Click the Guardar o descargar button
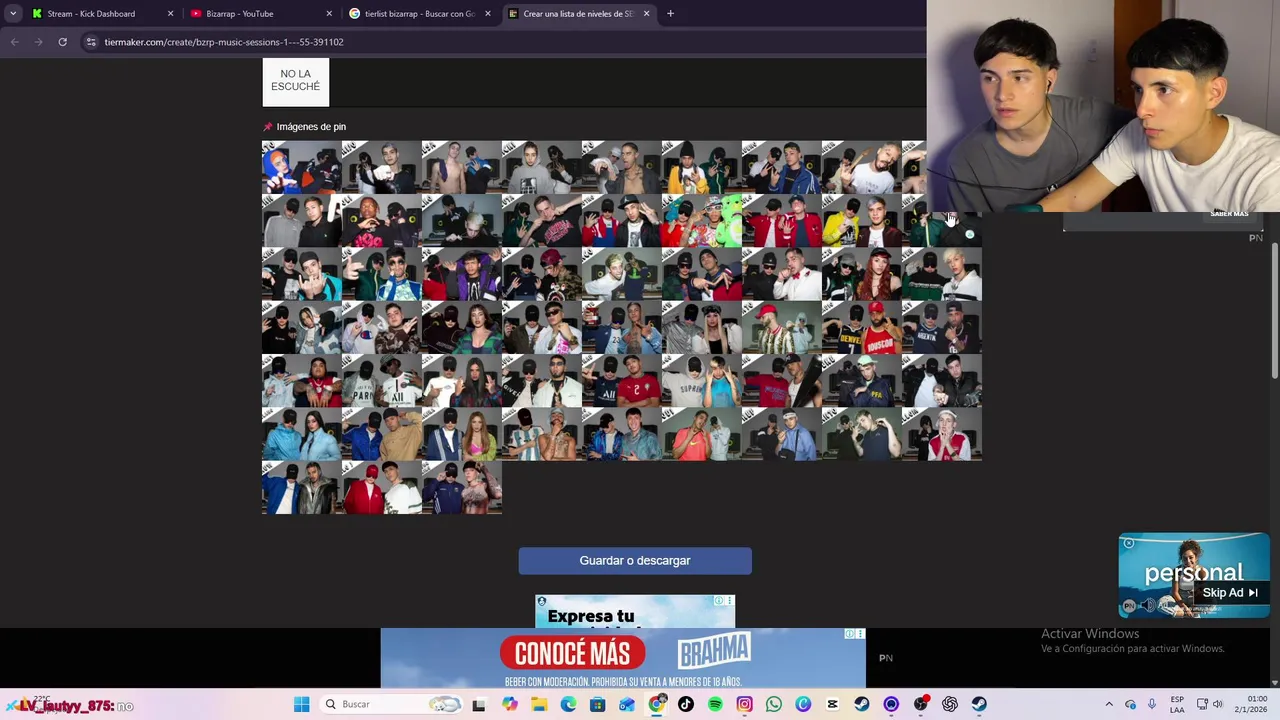 (x=635, y=561)
